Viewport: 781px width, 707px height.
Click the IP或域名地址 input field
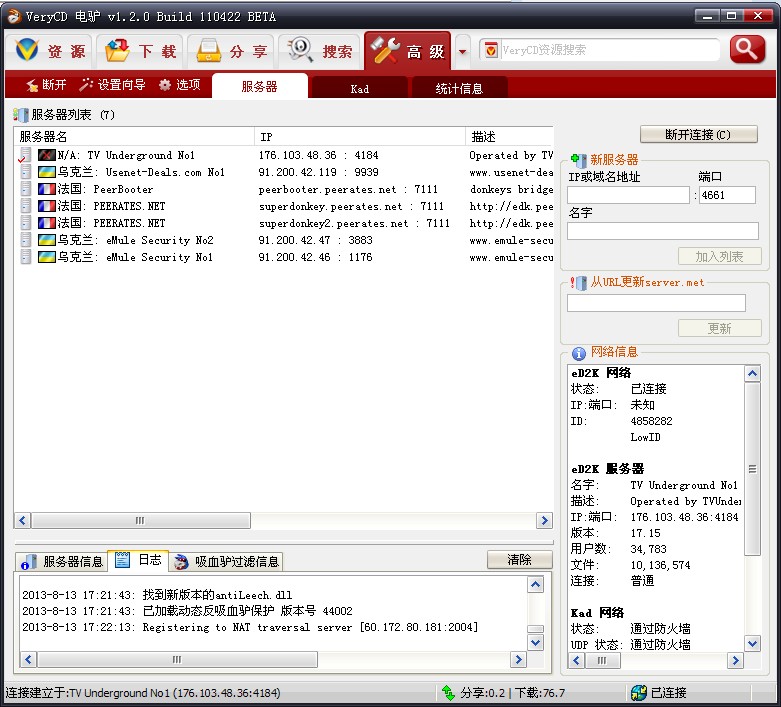click(629, 195)
